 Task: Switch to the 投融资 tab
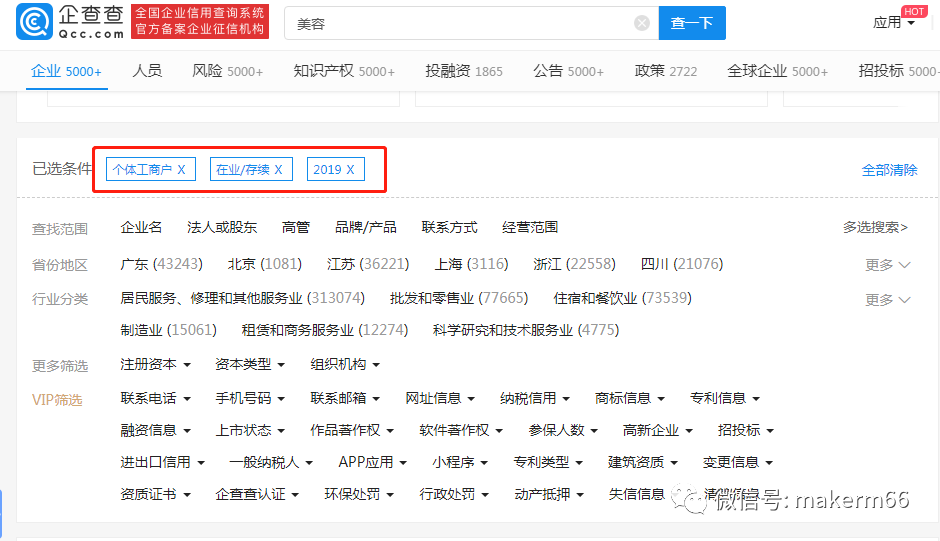coord(464,71)
